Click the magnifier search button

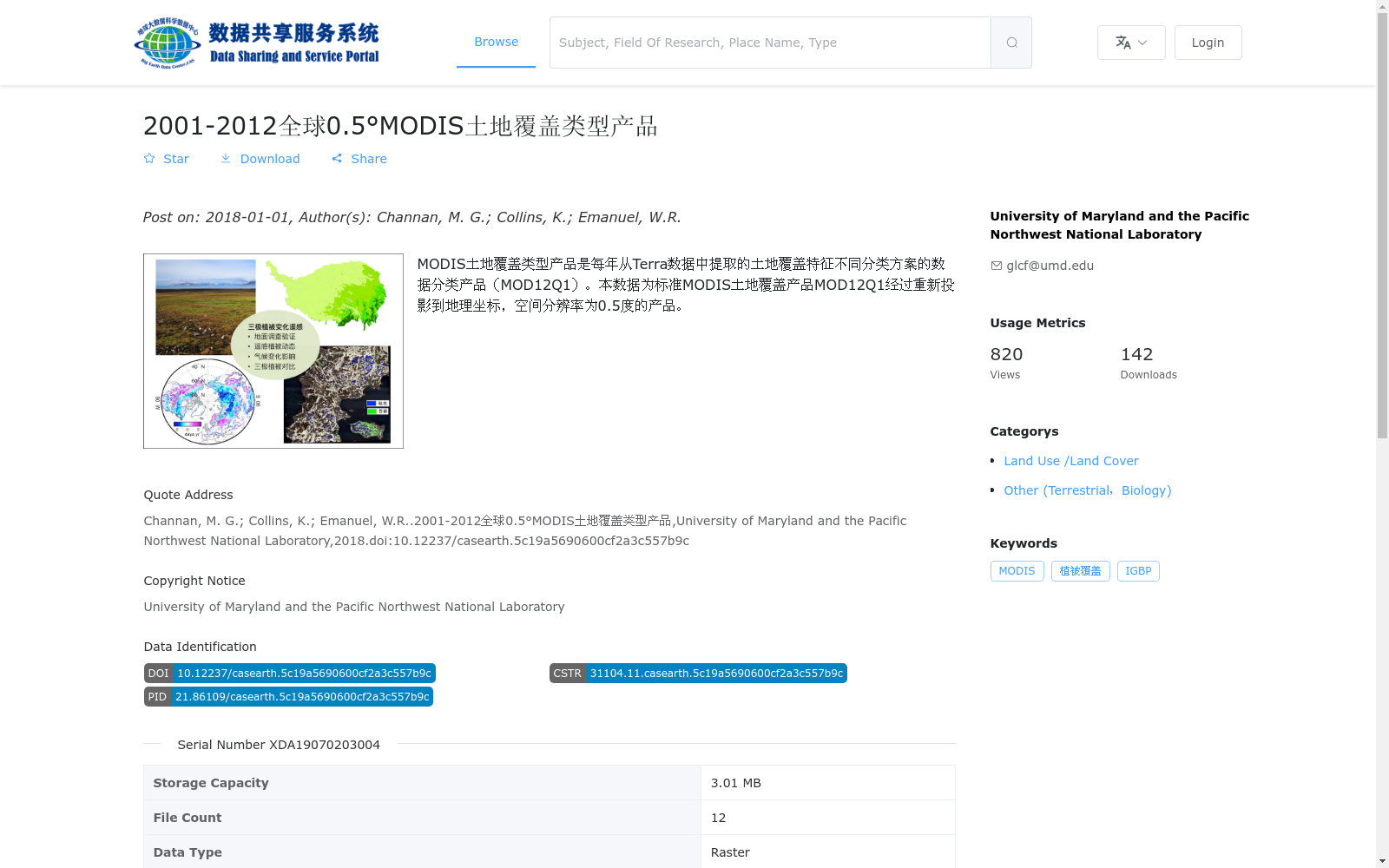(1011, 43)
